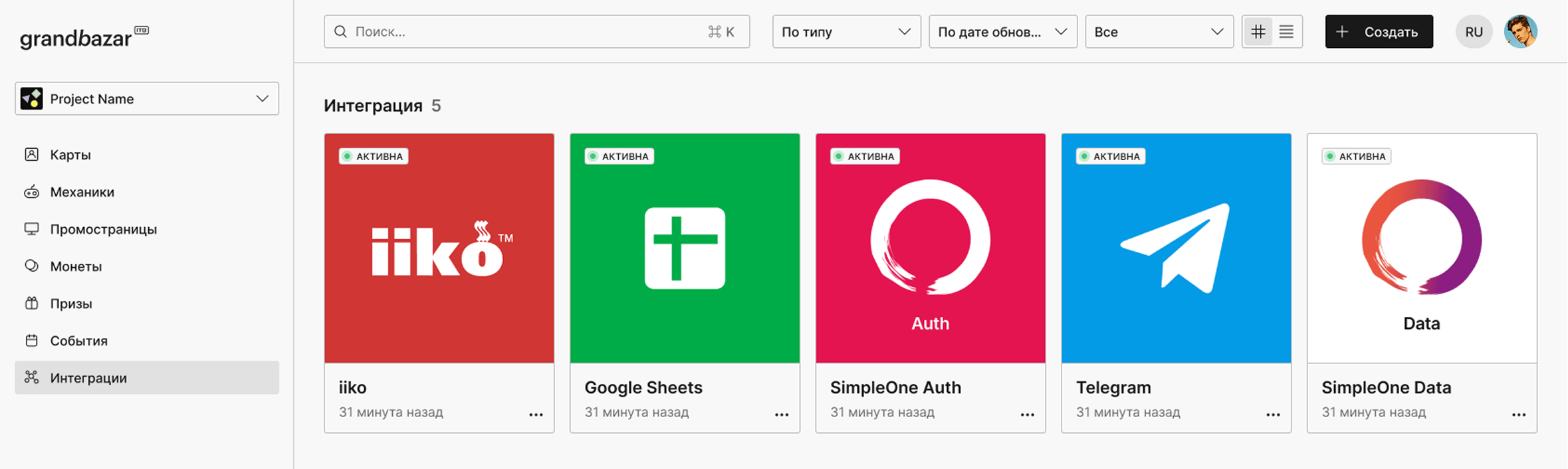Expand the Project Name selector
1568x469 pixels.
point(147,99)
